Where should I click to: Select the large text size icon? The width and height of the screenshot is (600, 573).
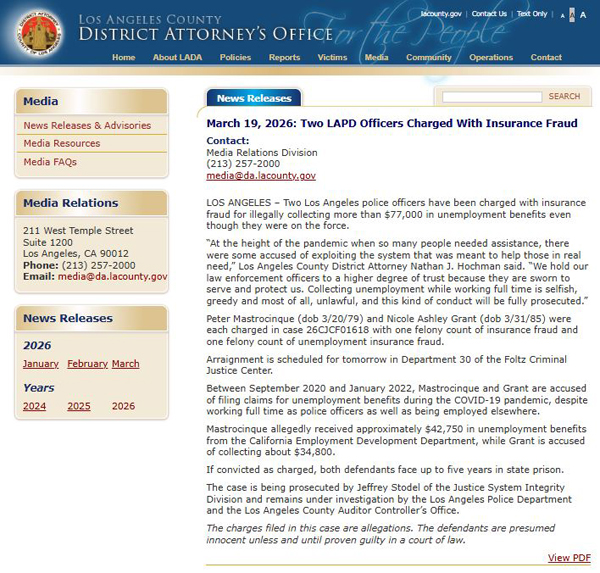tap(582, 14)
